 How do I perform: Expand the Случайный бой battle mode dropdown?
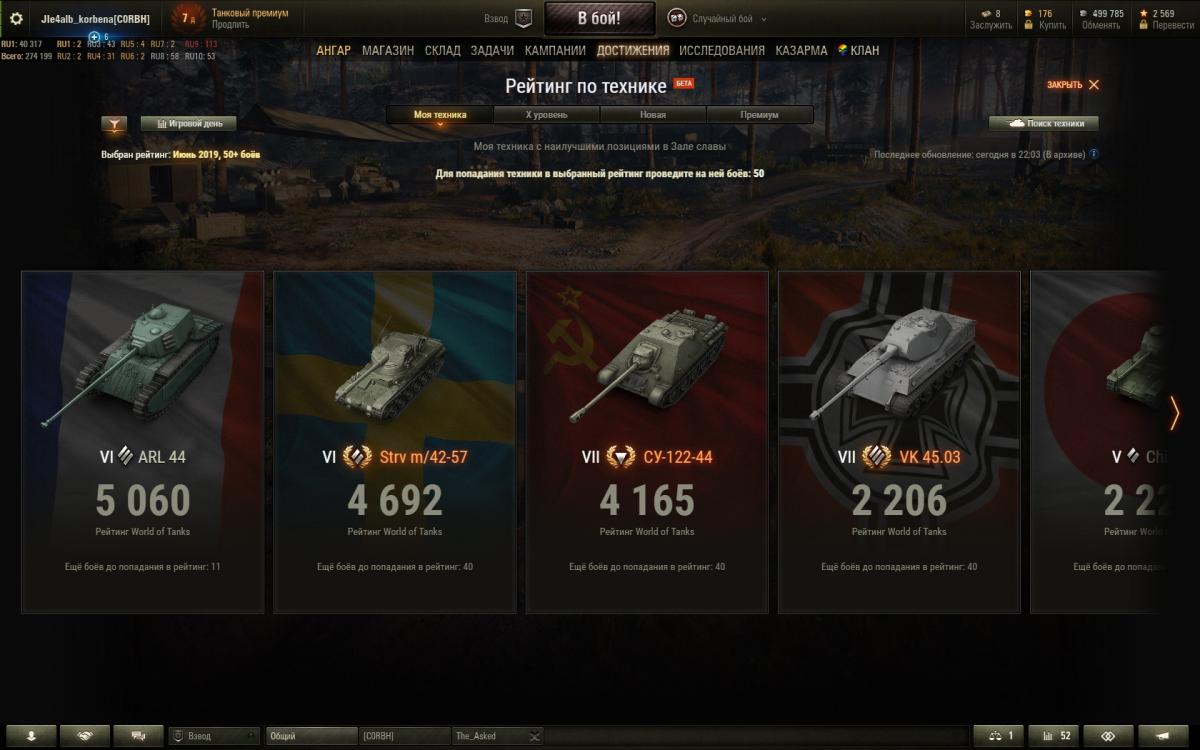point(717,19)
